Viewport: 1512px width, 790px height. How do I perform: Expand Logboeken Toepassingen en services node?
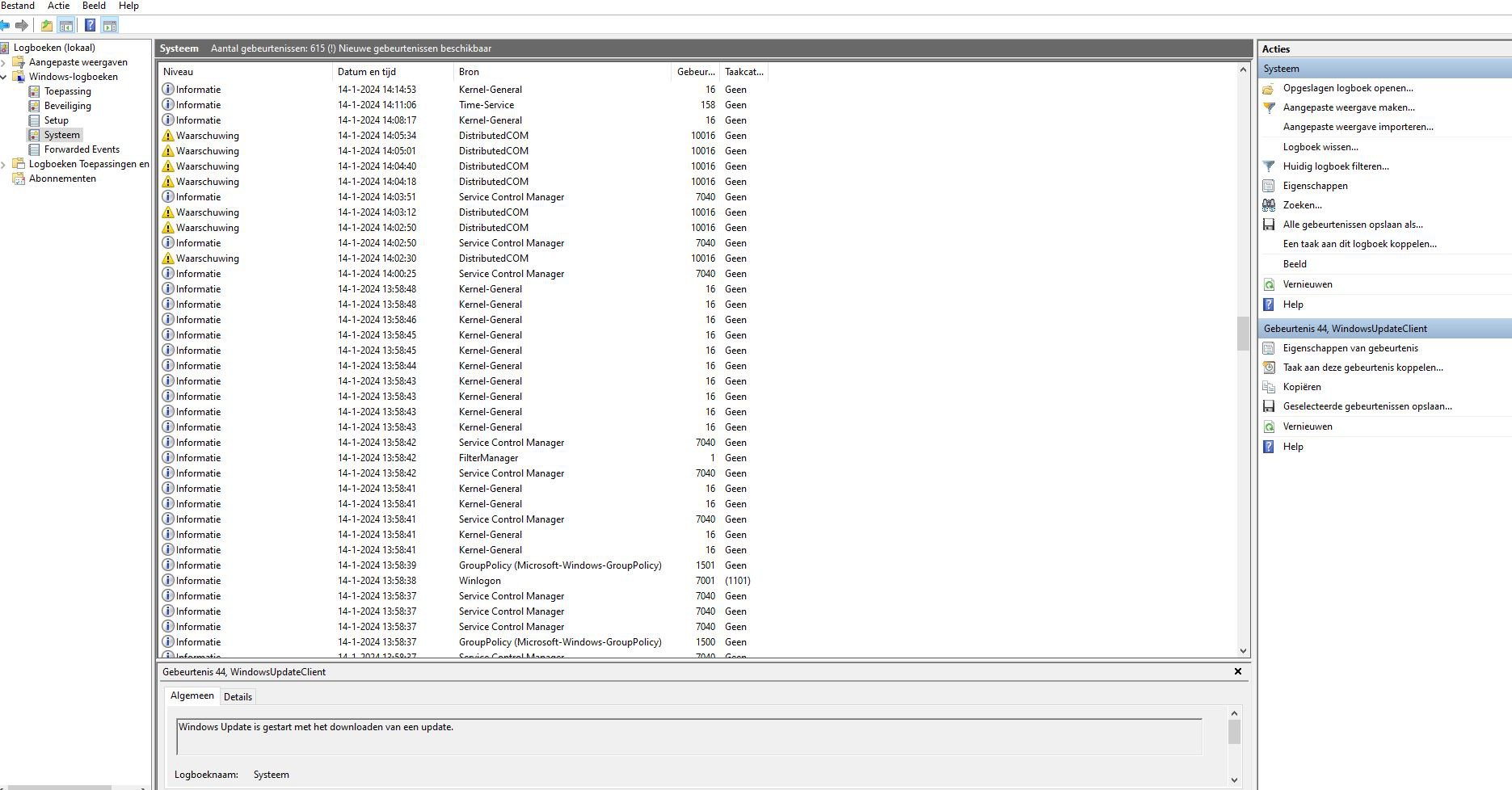4,164
